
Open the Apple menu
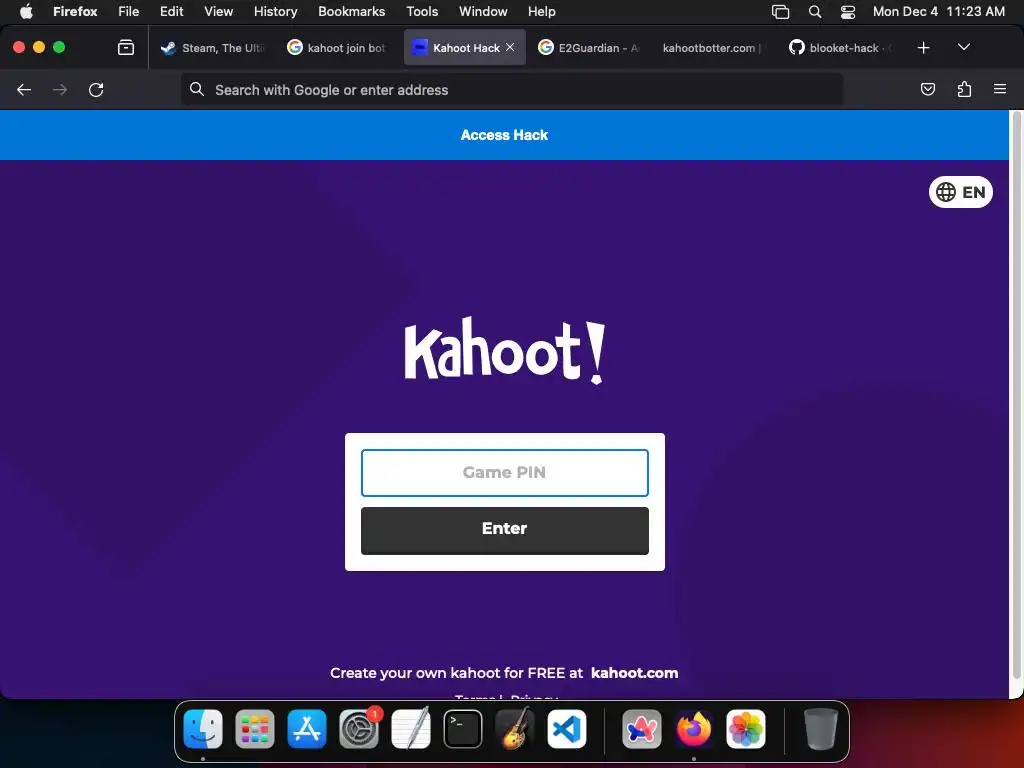pyautogui.click(x=26, y=11)
